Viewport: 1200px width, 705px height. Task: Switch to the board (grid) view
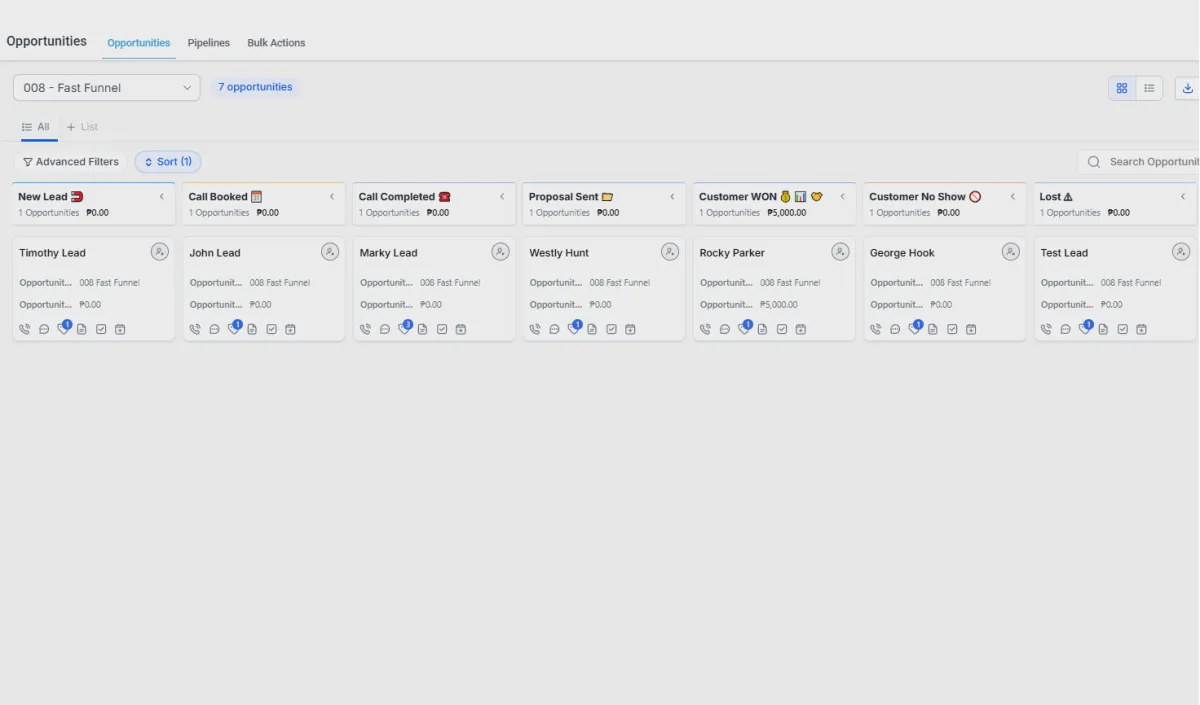coord(1122,88)
